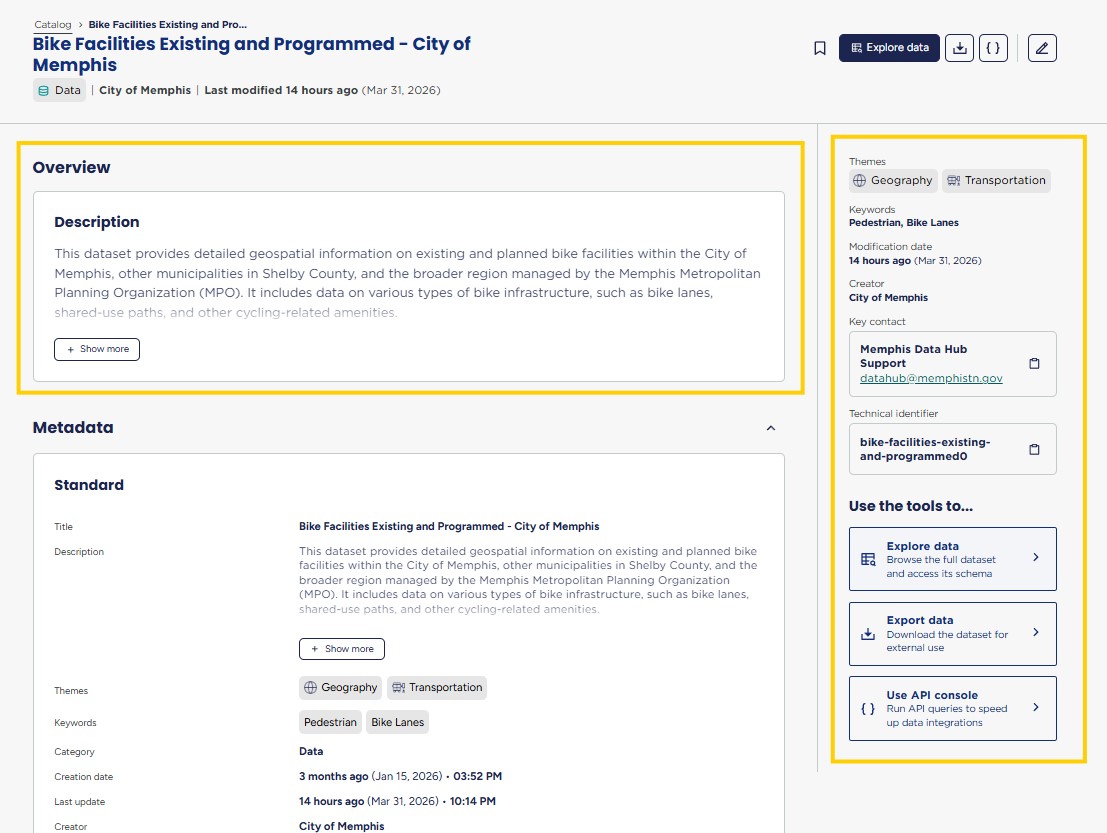Select the Transportation theme tag in sidebar
Image resolution: width=1107 pixels, height=833 pixels.
(996, 181)
